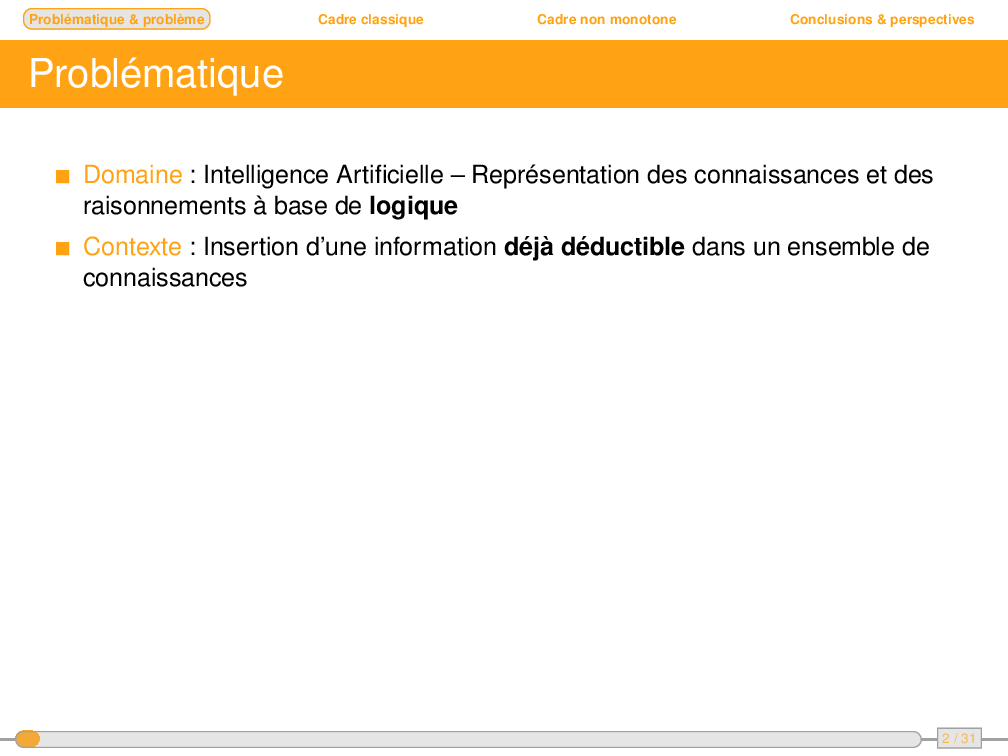Open the Problématique & problème section
1008x756 pixels.
point(116,19)
